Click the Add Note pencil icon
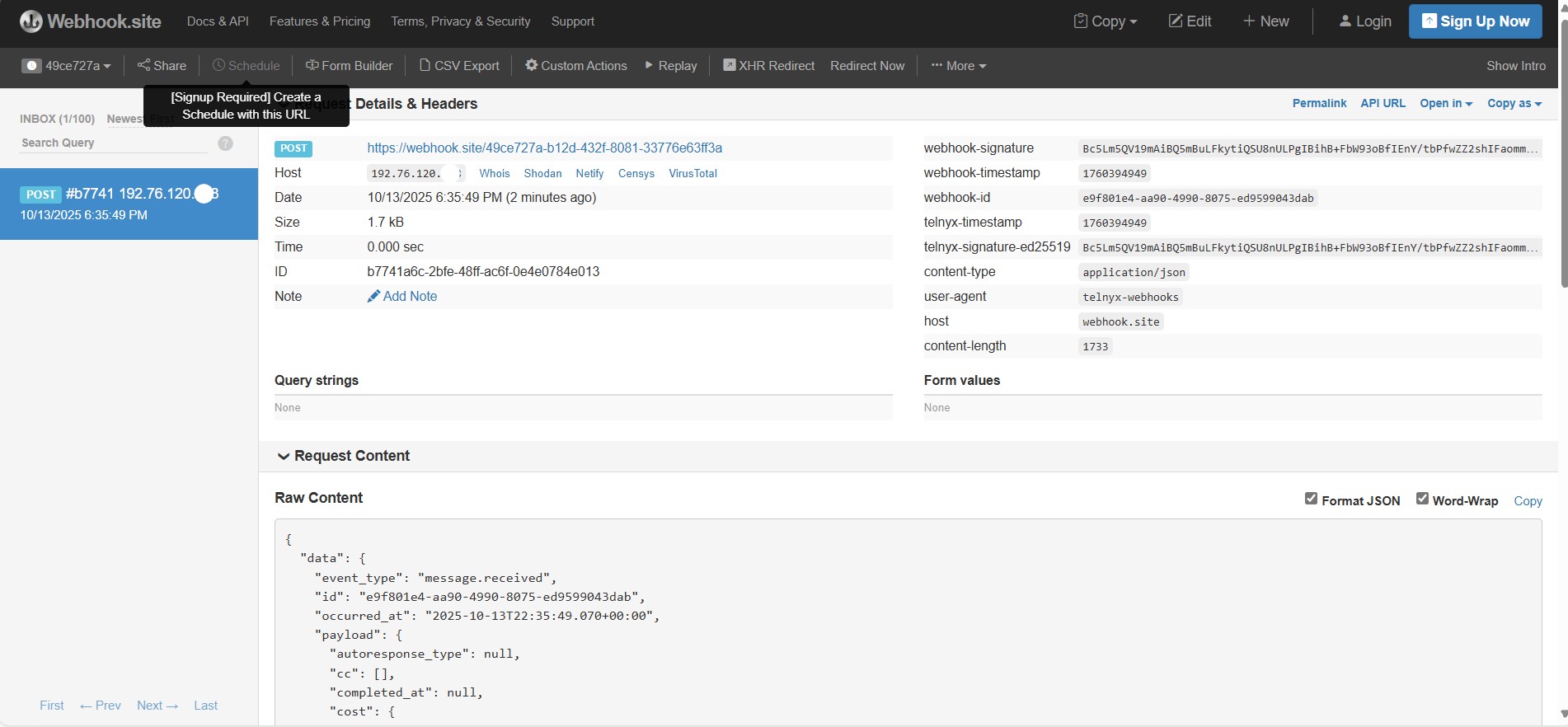This screenshot has height=727, width=1568. 373,296
